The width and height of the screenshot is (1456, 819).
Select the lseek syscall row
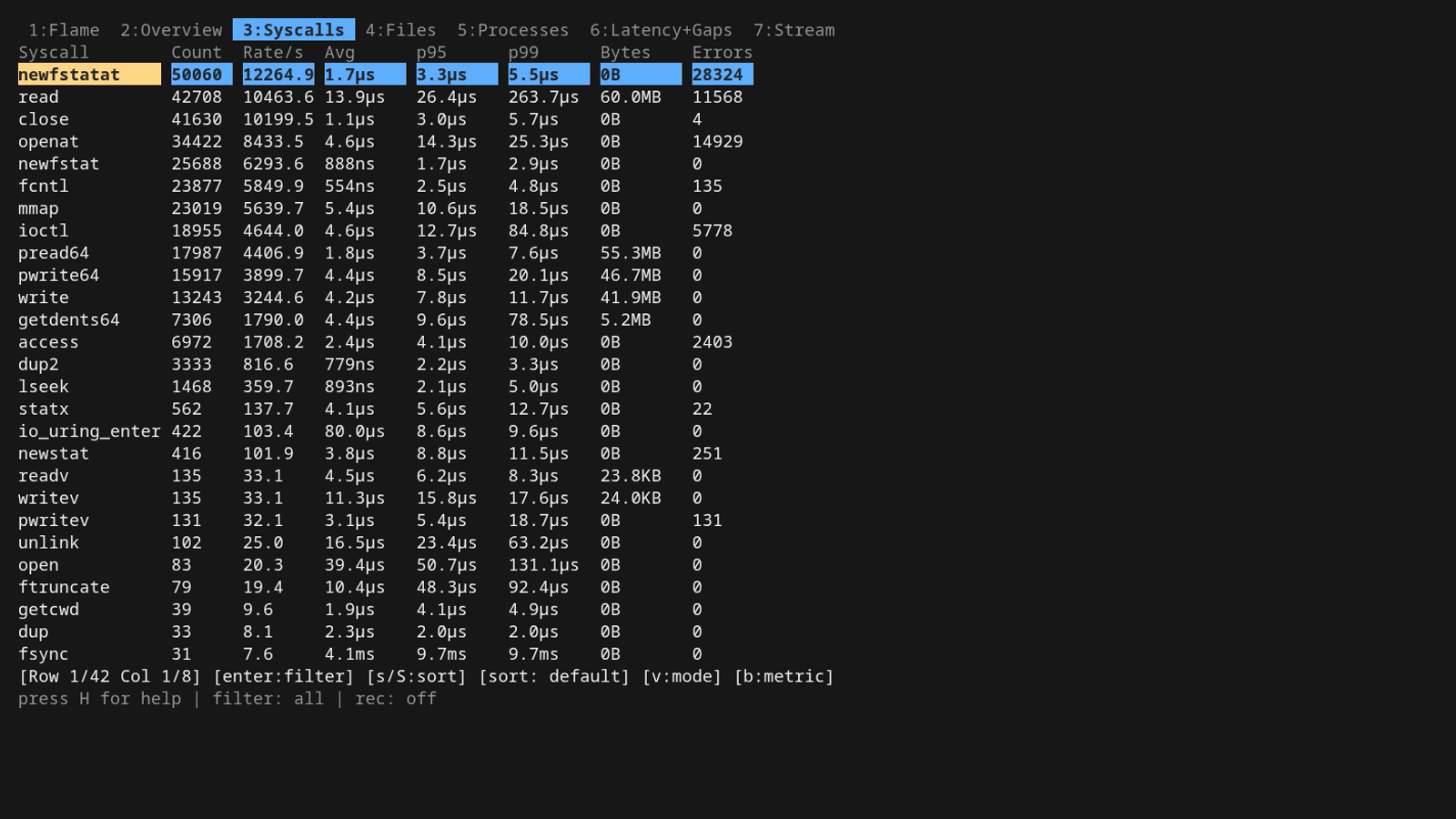coord(386,387)
